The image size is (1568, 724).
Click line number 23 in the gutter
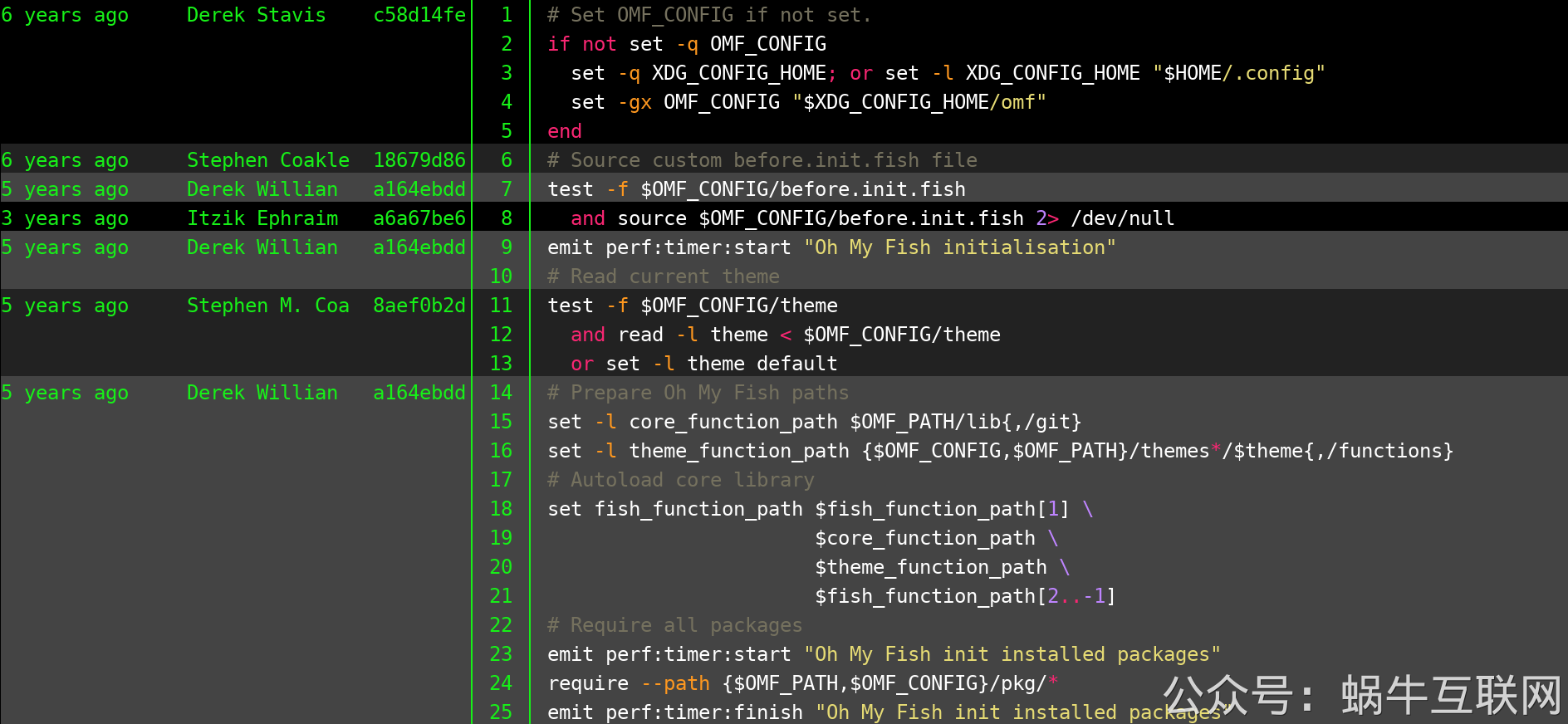pos(501,654)
